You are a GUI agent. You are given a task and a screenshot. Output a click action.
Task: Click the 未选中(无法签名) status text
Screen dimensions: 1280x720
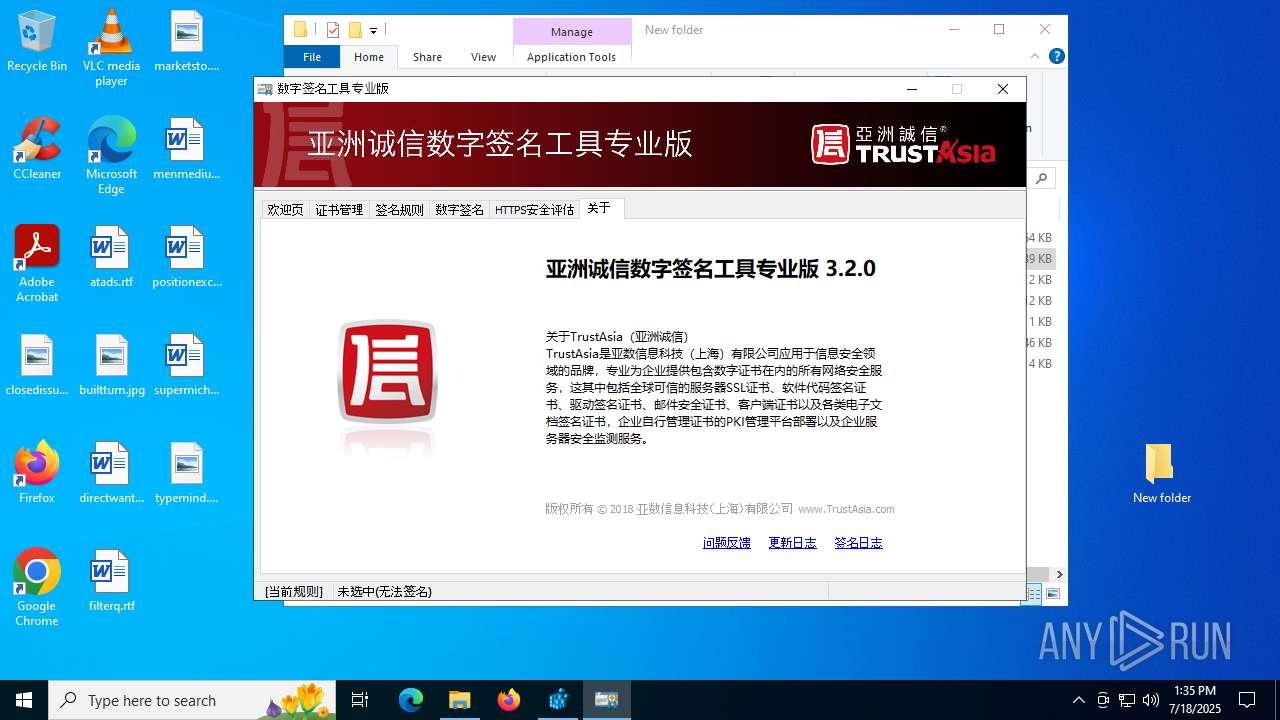(384, 591)
